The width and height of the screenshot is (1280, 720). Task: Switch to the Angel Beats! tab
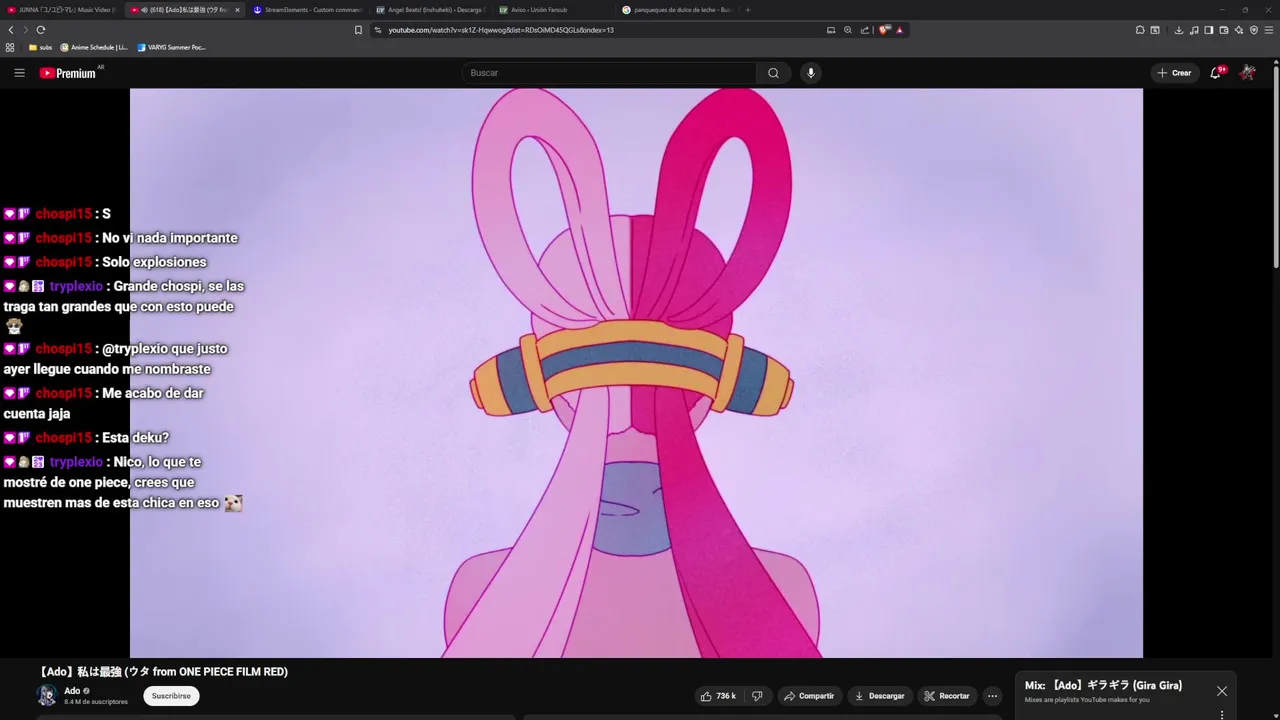tap(430, 10)
